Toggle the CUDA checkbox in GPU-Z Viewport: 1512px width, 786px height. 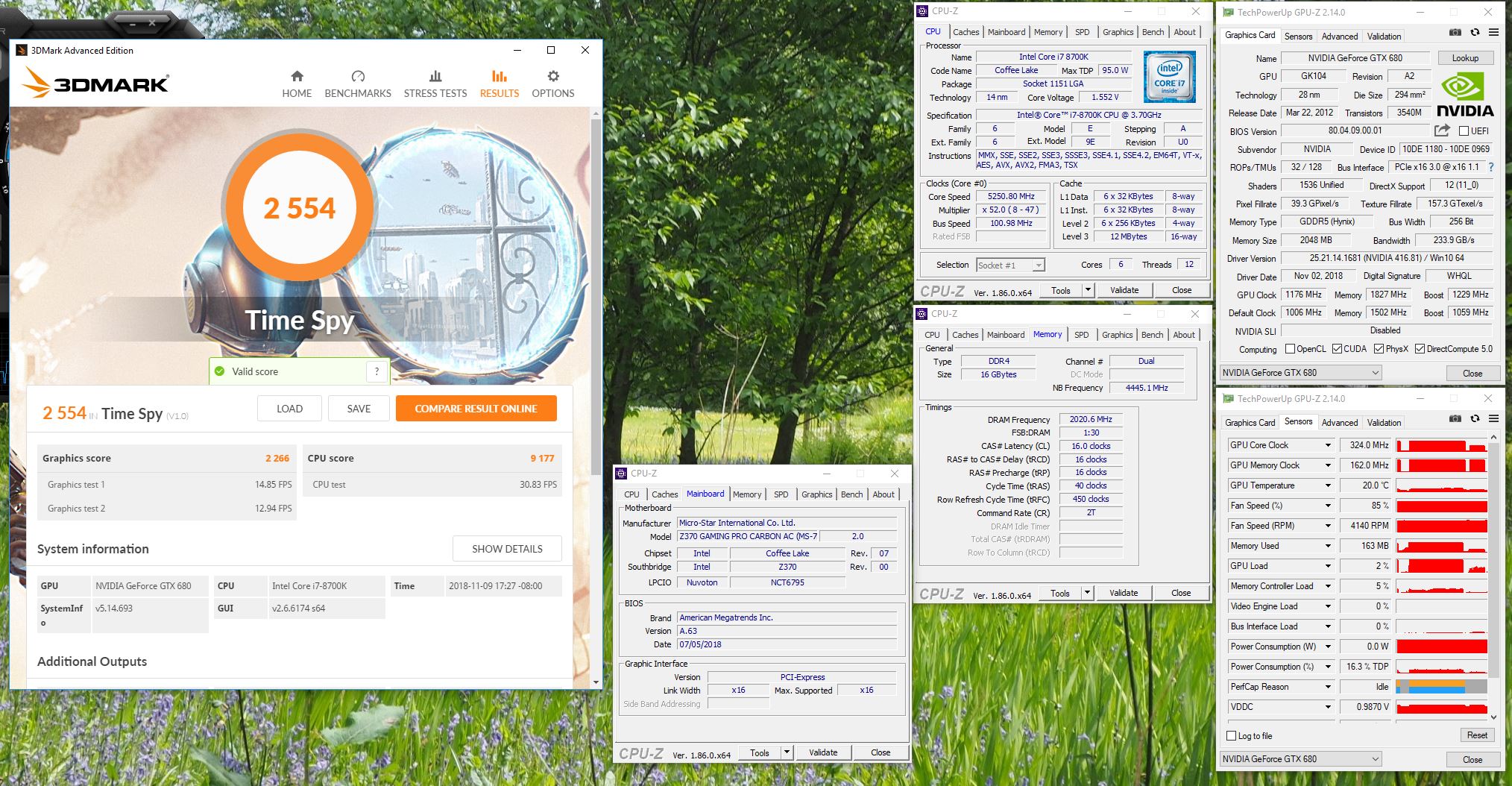pos(1337,349)
